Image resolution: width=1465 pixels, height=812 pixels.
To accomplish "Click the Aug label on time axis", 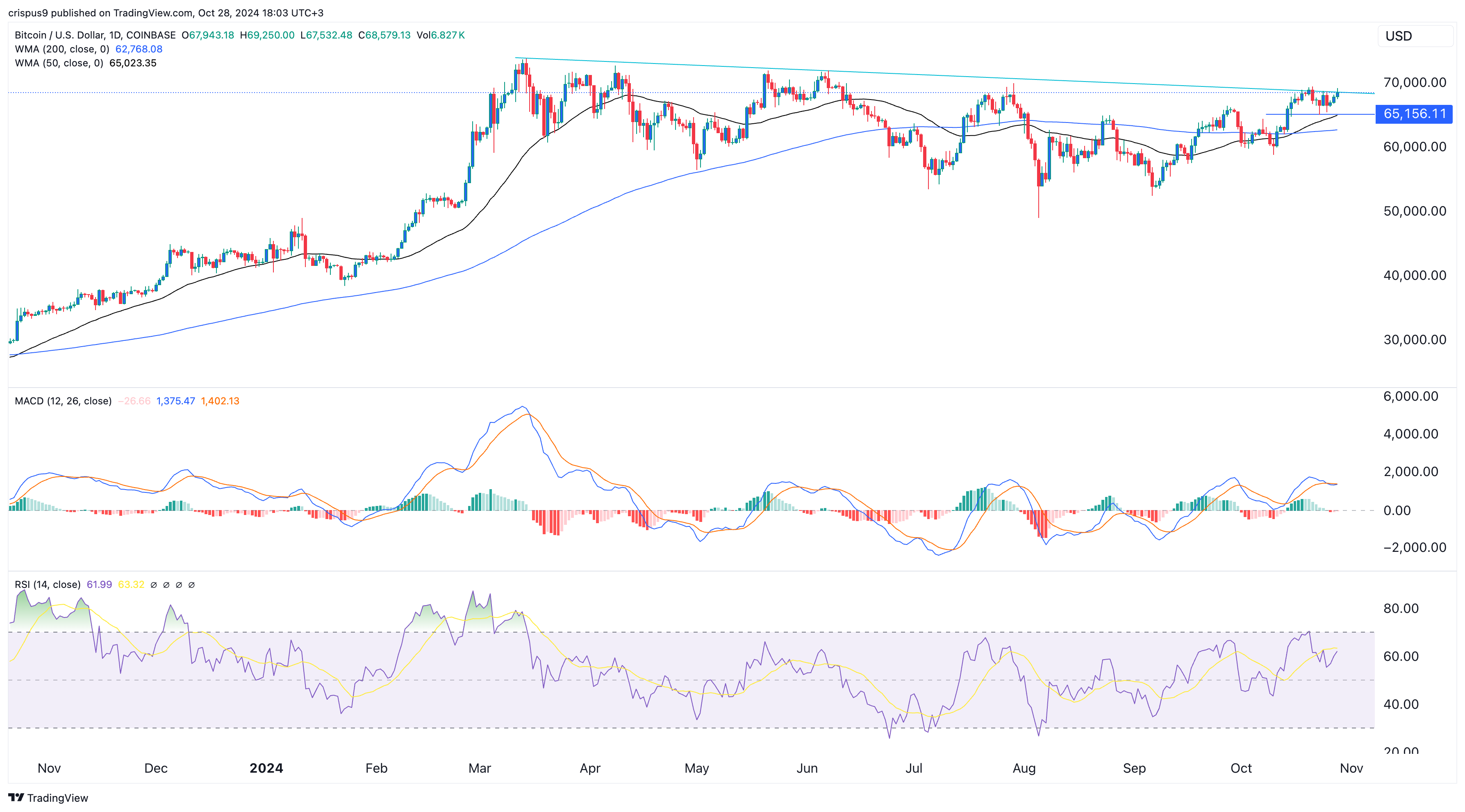I will [1024, 768].
